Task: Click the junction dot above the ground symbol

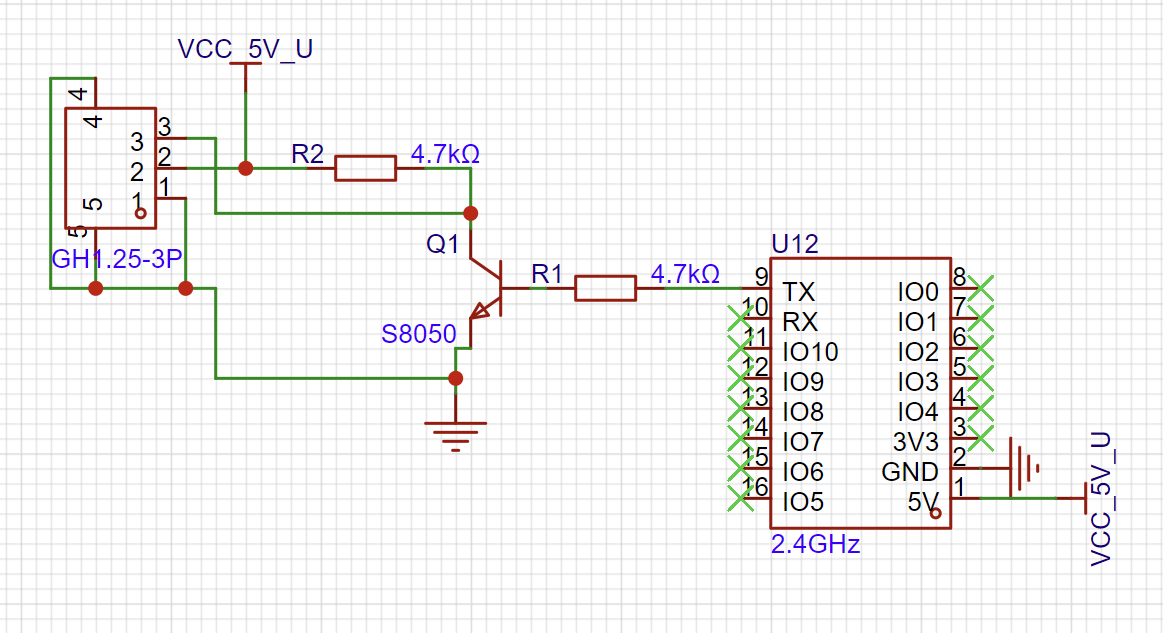Action: click(456, 378)
